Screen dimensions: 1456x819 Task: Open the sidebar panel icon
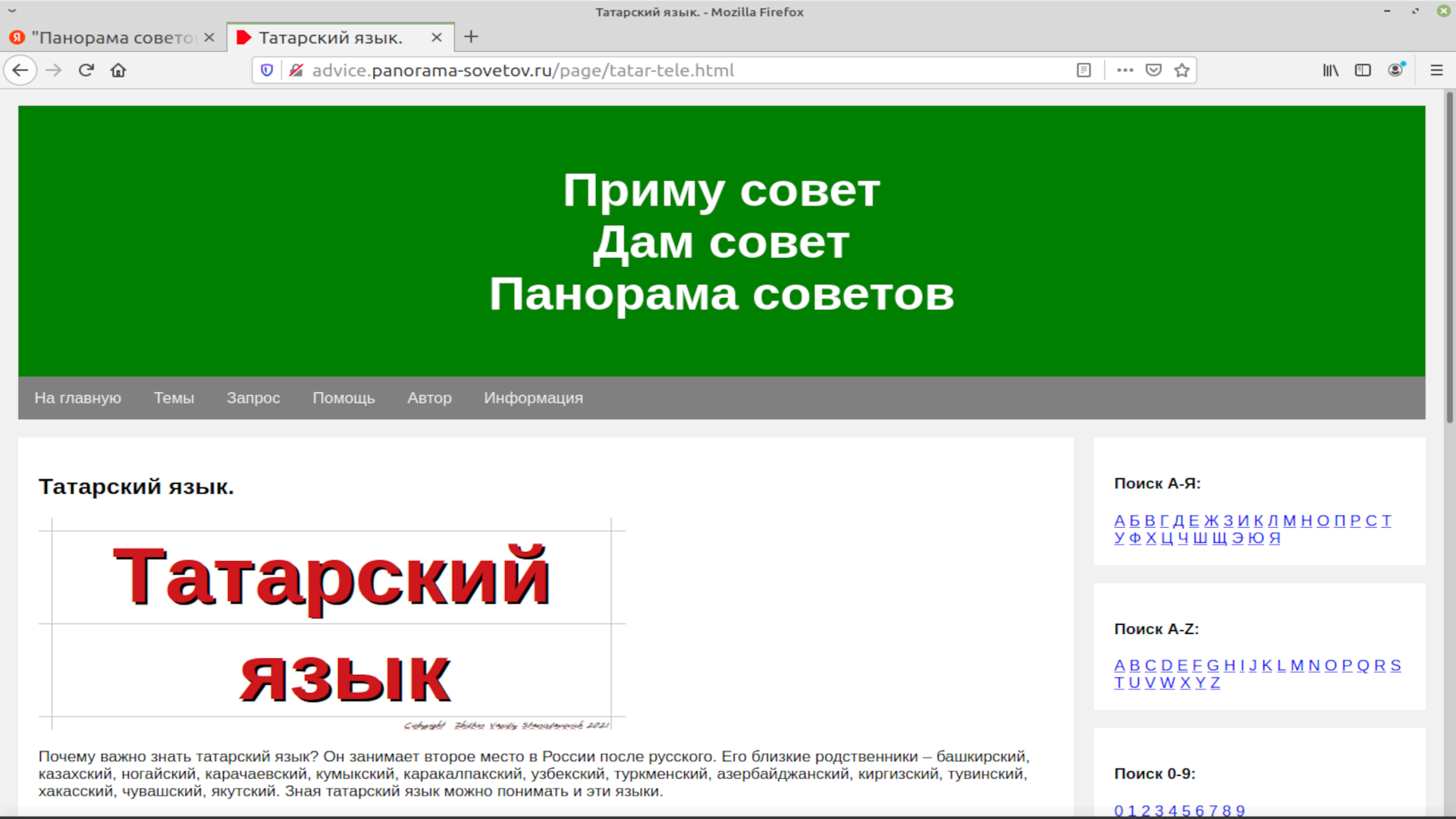(1363, 70)
